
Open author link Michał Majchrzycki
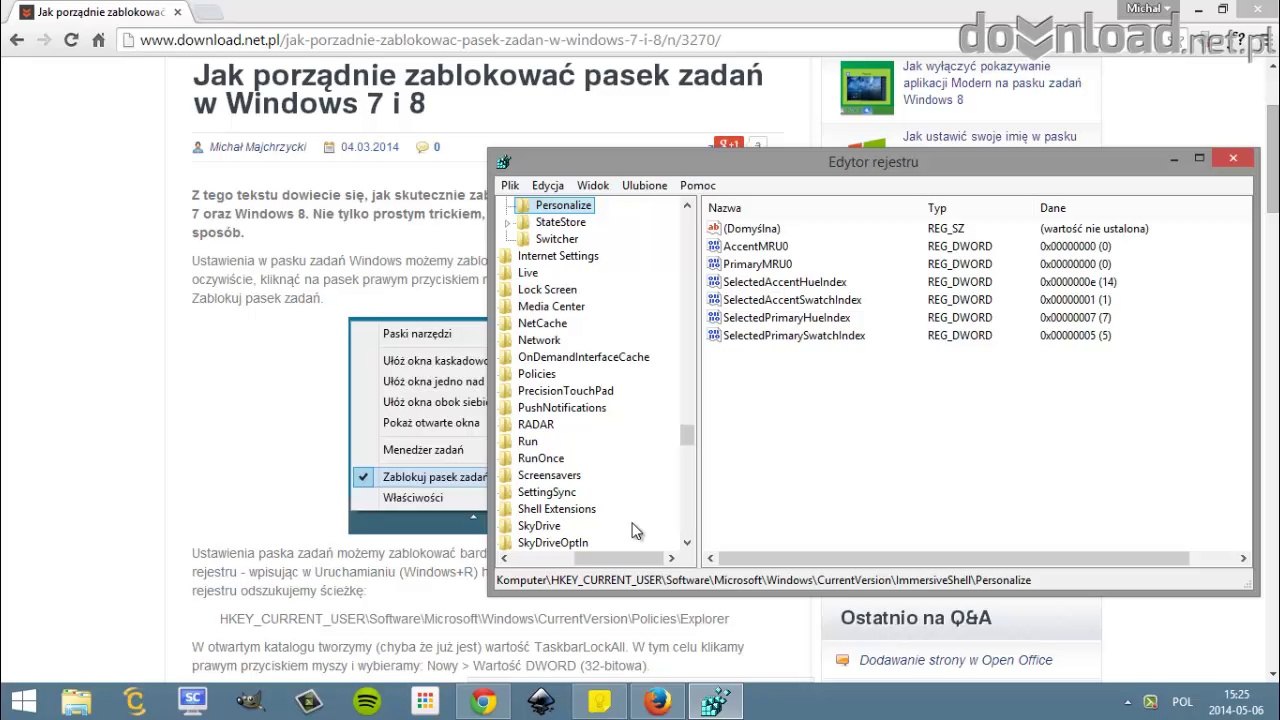pos(257,147)
